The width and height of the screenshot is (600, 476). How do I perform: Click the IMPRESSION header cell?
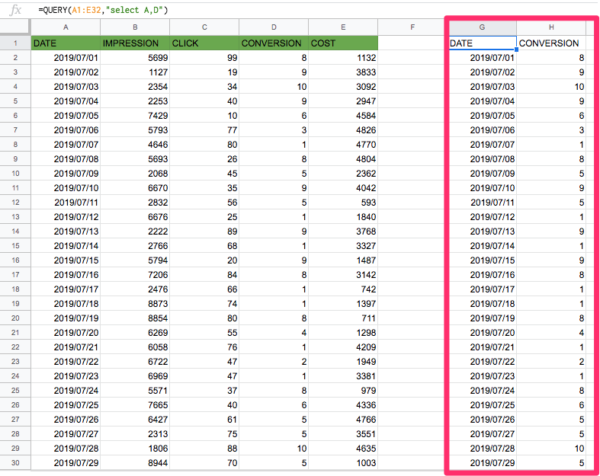tap(135, 43)
